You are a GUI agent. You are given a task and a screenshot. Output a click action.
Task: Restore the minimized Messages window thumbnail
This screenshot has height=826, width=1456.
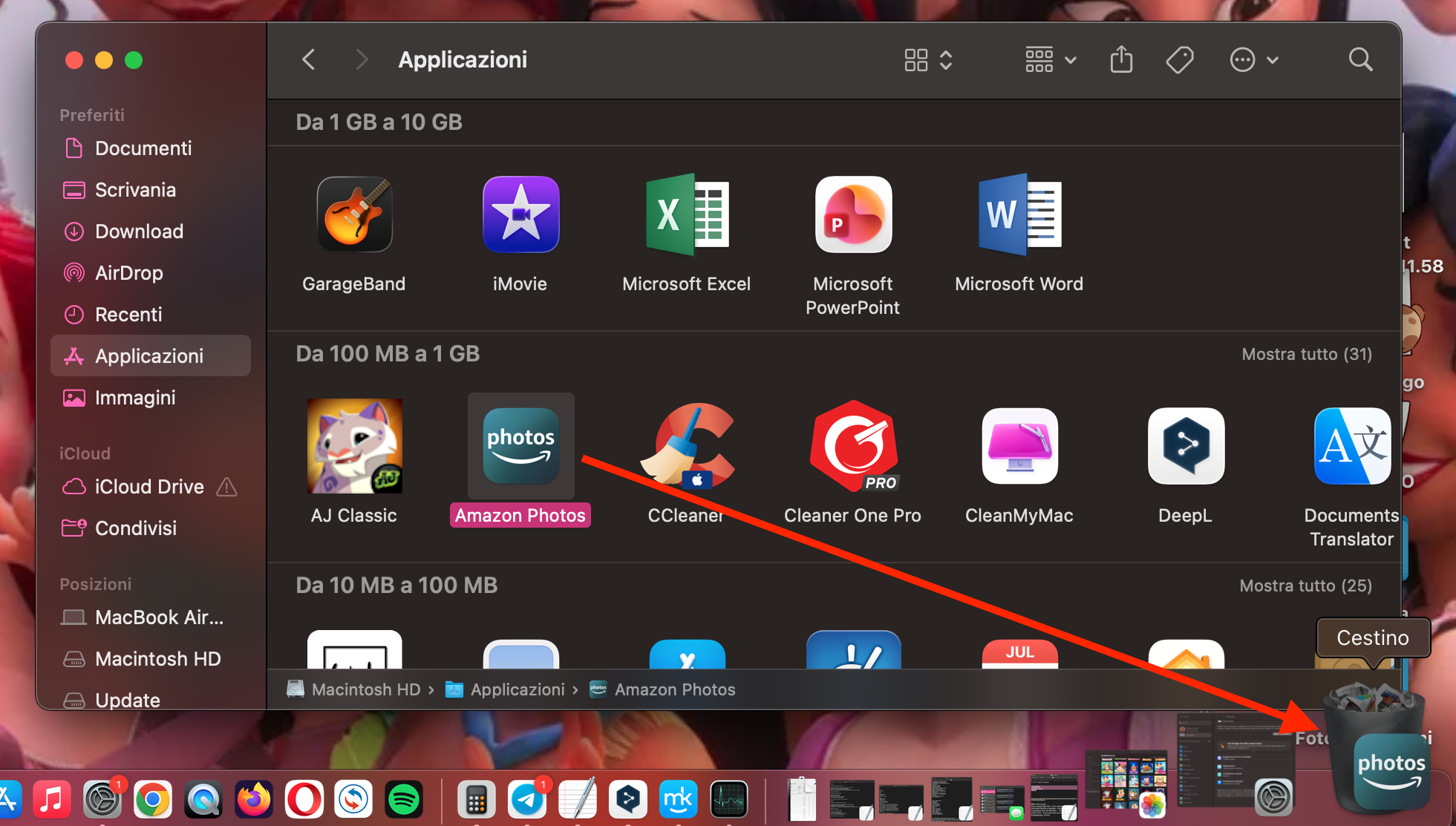[1002, 802]
